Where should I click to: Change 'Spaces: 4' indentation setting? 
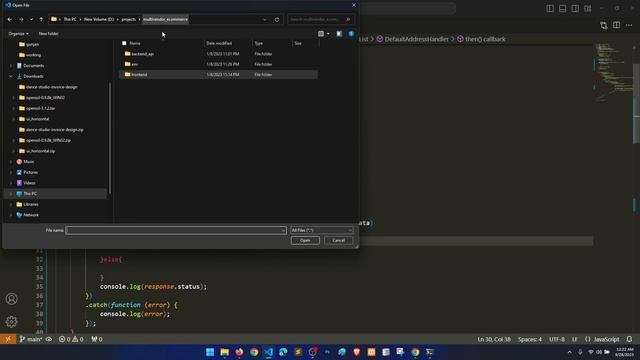click(x=530, y=339)
